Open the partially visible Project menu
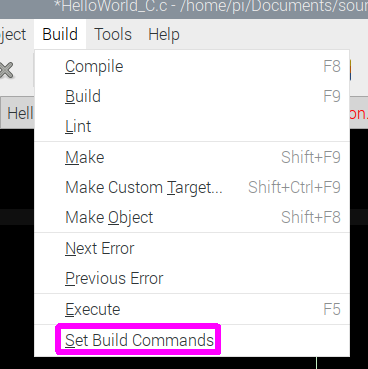This screenshot has width=368, height=369. (x=13, y=34)
